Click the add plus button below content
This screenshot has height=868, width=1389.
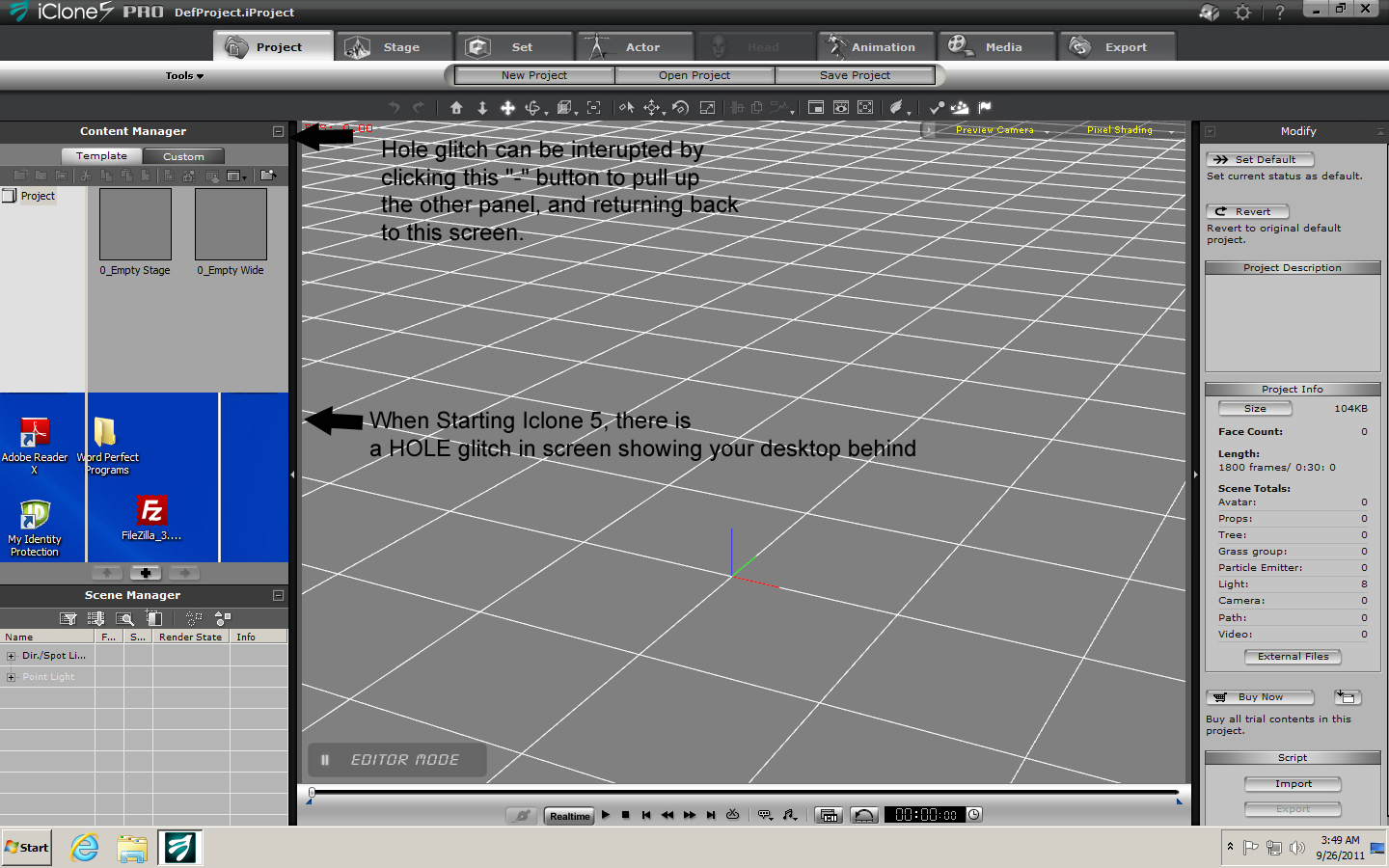[x=146, y=573]
